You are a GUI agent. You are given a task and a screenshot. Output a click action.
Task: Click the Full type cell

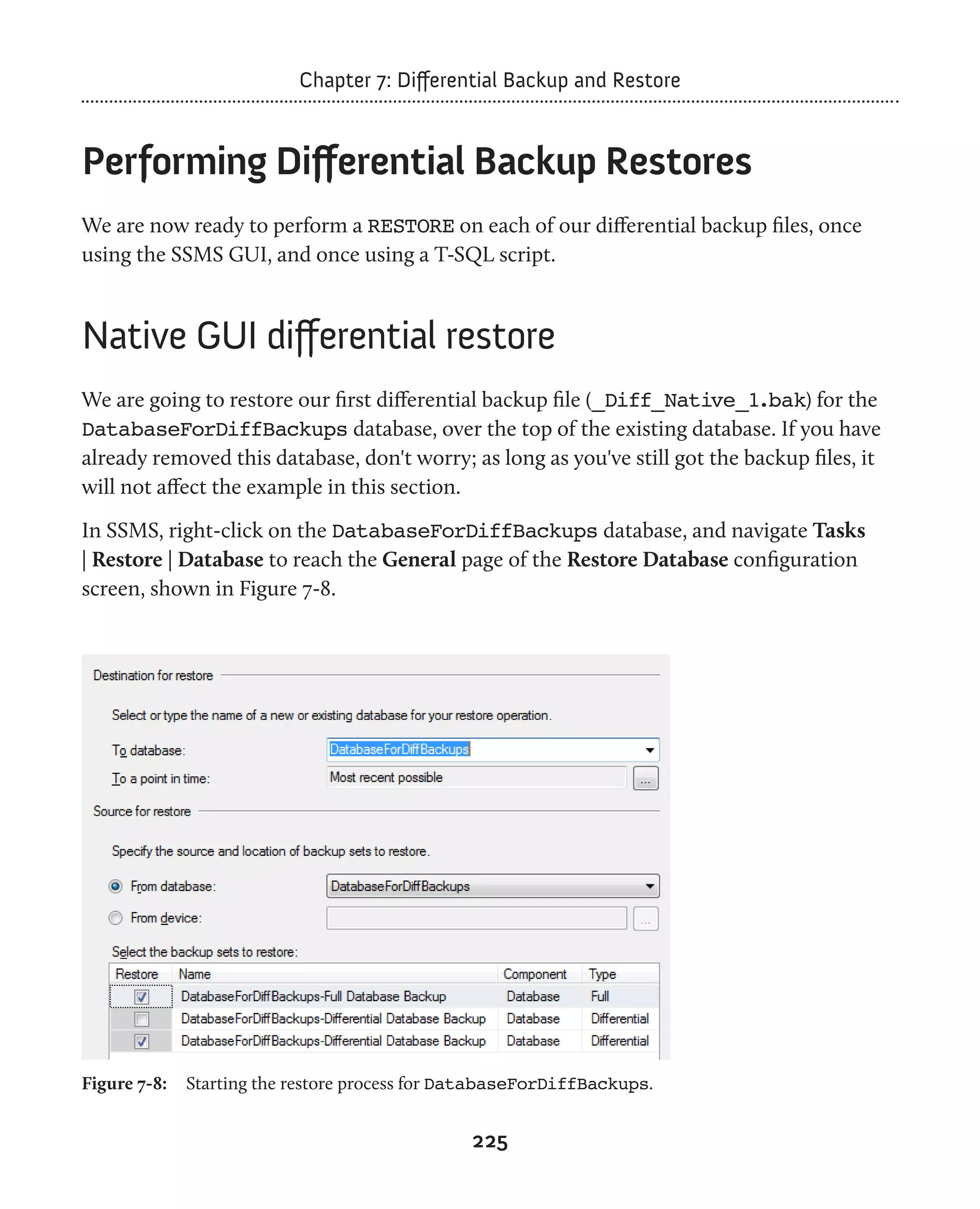[x=600, y=996]
